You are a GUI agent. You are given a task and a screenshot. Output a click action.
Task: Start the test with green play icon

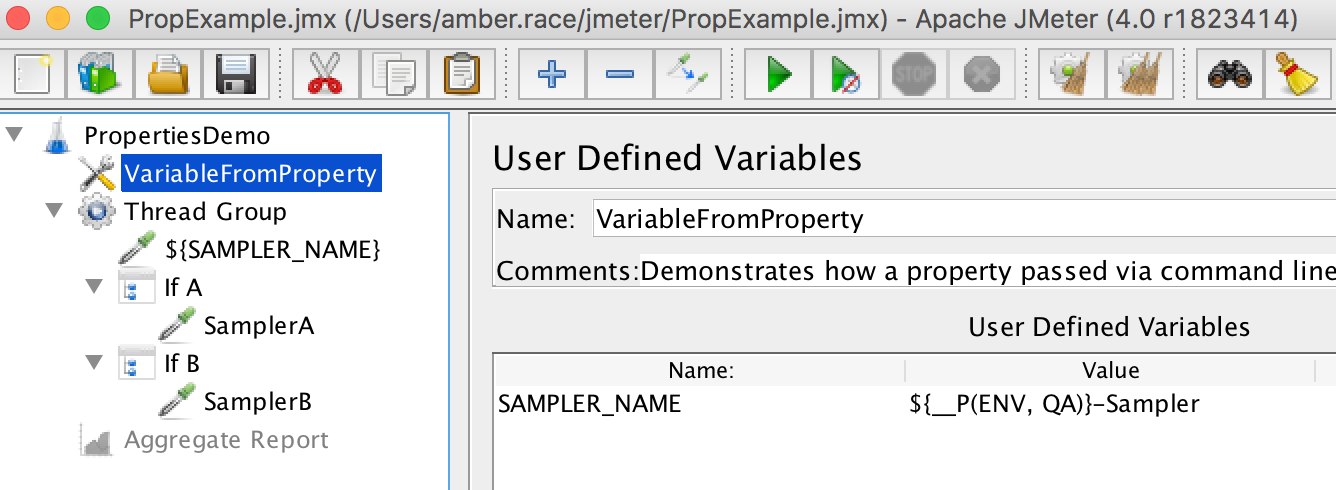778,75
